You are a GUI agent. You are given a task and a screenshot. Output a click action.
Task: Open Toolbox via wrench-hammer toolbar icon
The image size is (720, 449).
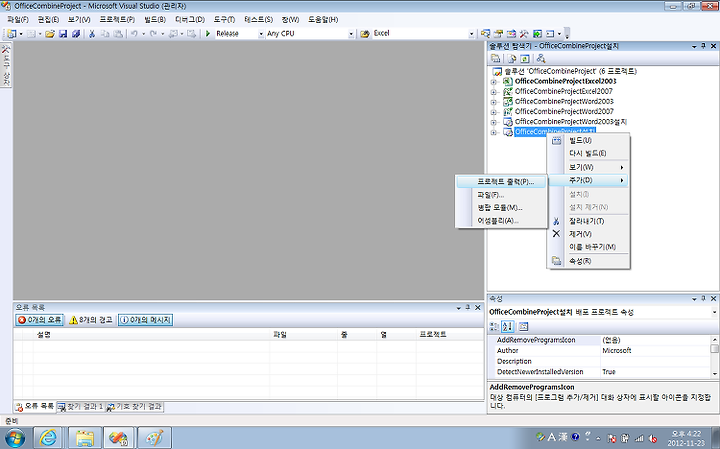tap(524, 34)
